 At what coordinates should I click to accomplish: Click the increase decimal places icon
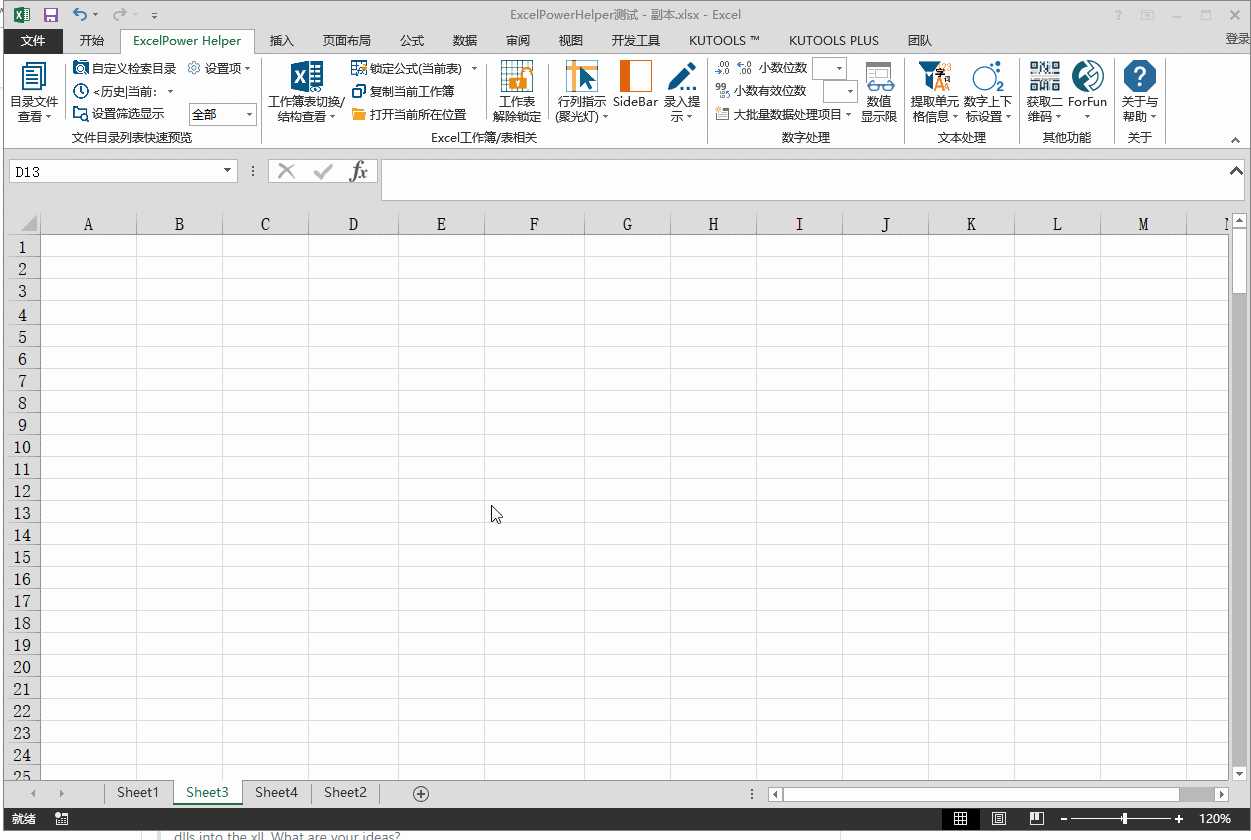(722, 68)
